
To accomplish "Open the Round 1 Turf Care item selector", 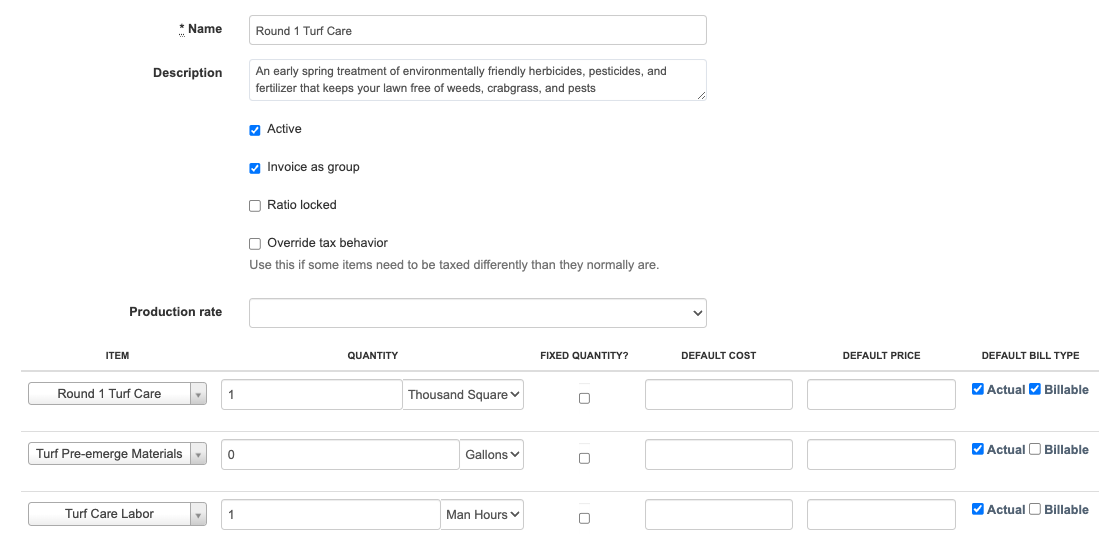I will click(117, 394).
